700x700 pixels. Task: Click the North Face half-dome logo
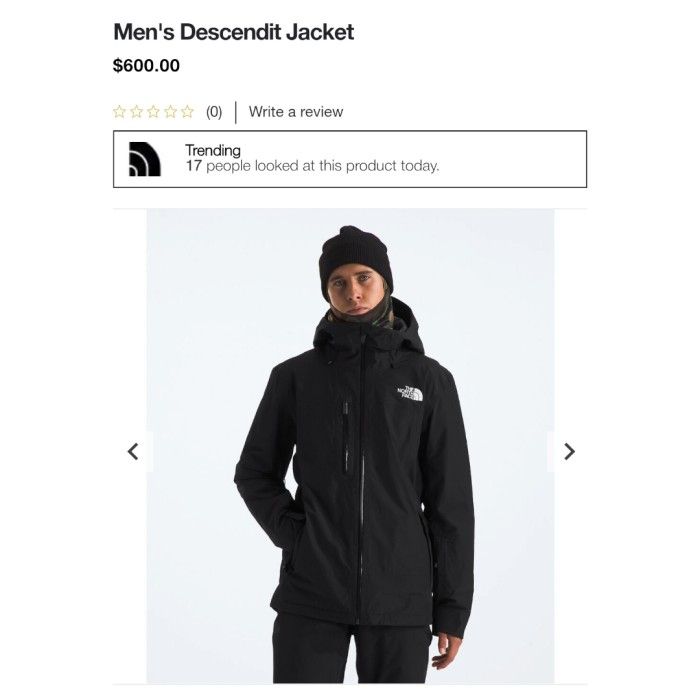145,159
